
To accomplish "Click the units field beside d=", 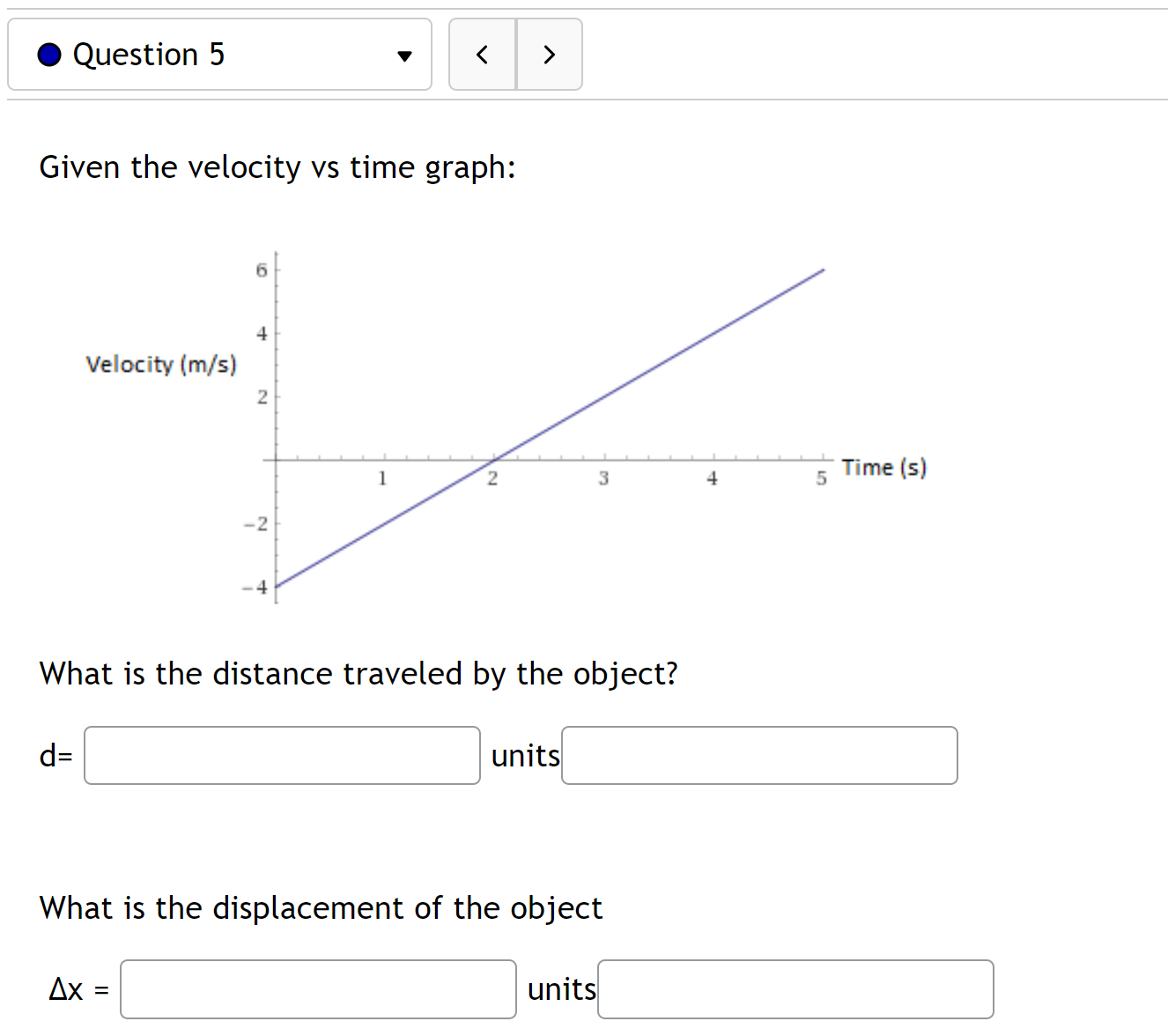I will click(759, 755).
